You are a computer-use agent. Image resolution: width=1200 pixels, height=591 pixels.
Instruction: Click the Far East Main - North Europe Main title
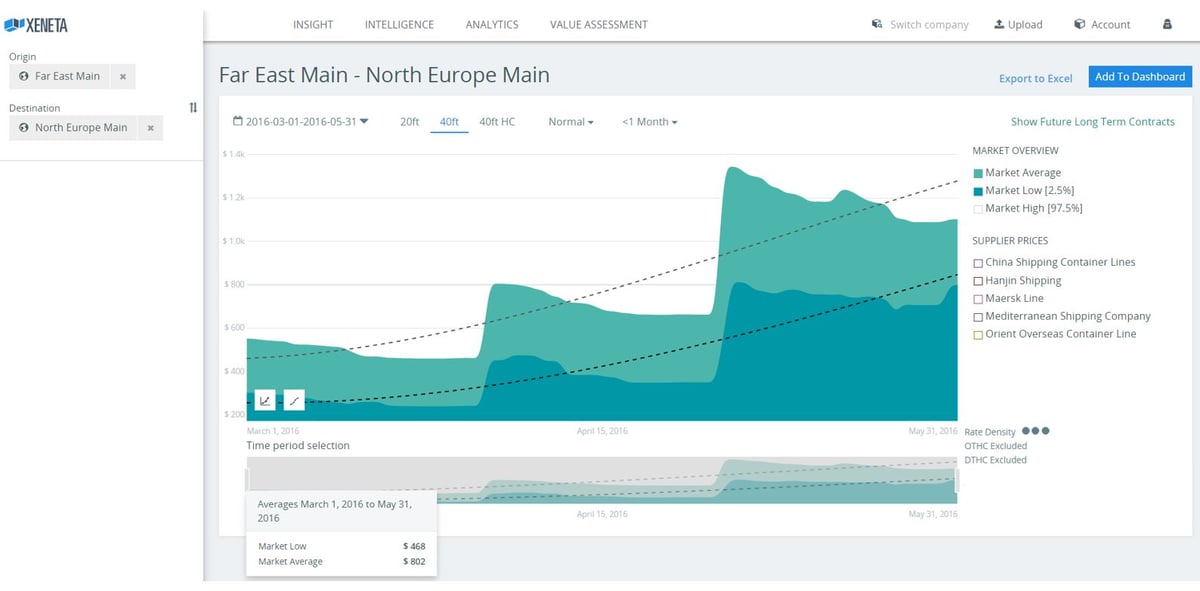tap(385, 76)
